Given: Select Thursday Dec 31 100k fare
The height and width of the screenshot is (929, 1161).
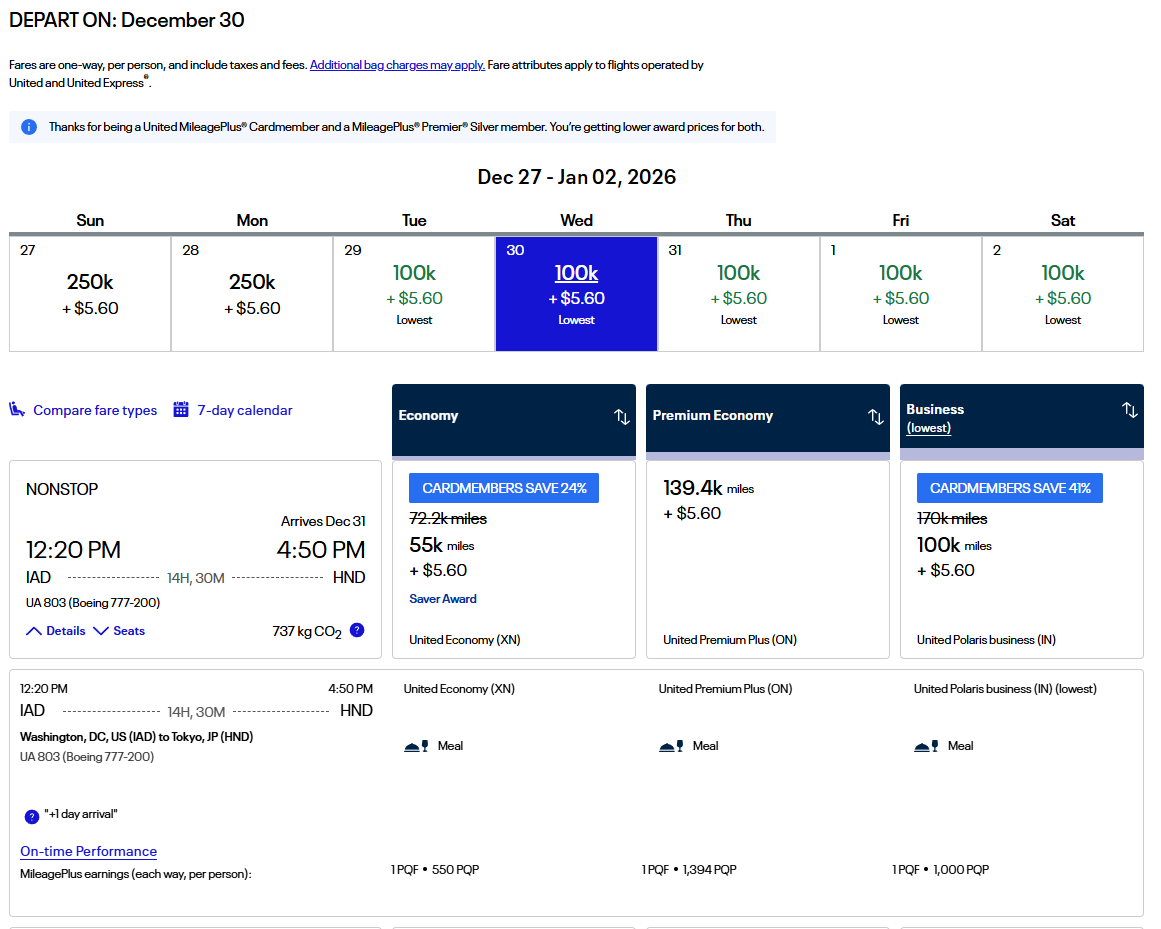Looking at the screenshot, I should (739, 294).
